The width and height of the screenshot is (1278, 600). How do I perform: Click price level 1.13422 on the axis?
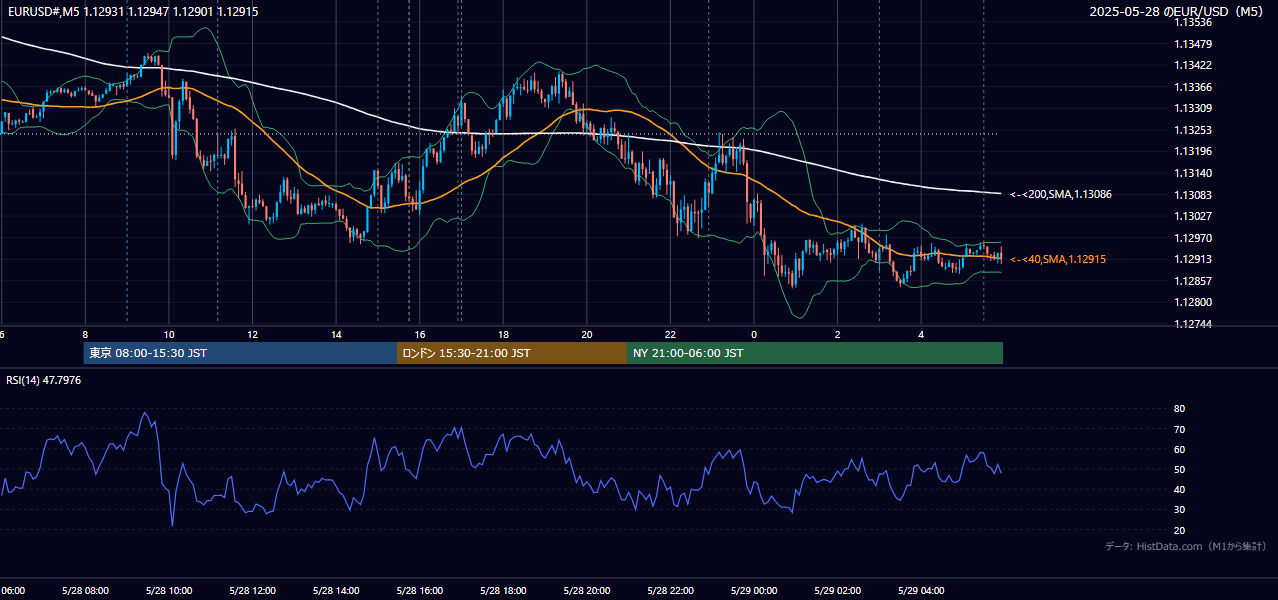coord(1194,65)
